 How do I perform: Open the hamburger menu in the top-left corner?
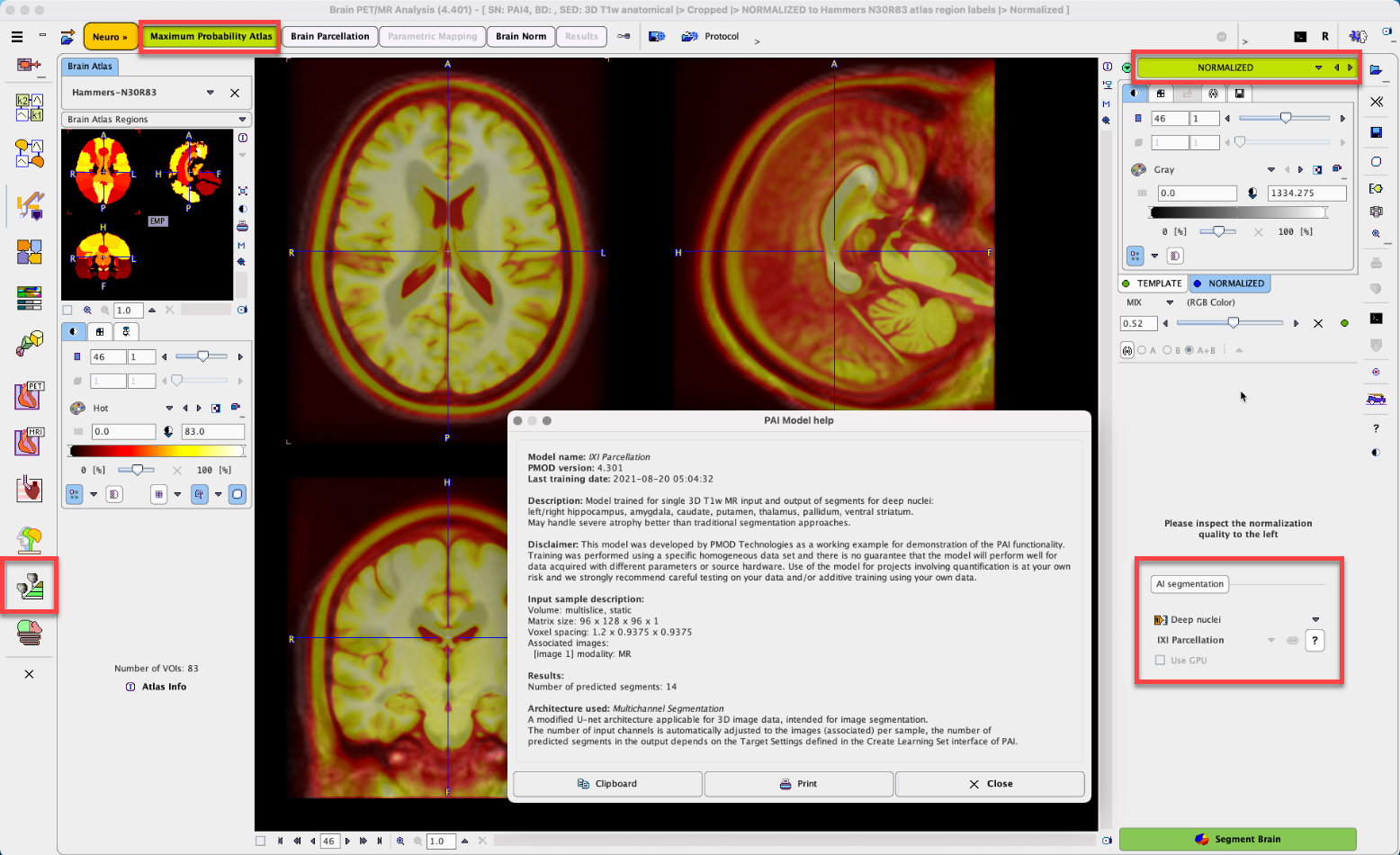click(17, 37)
